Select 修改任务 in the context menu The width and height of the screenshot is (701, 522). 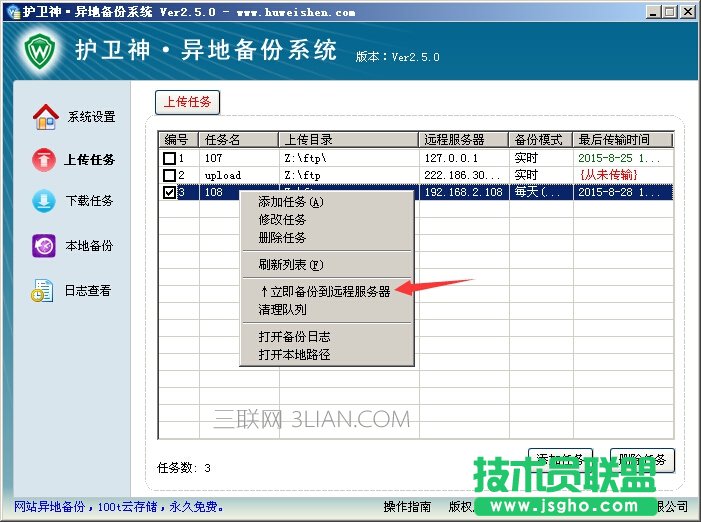(282, 220)
